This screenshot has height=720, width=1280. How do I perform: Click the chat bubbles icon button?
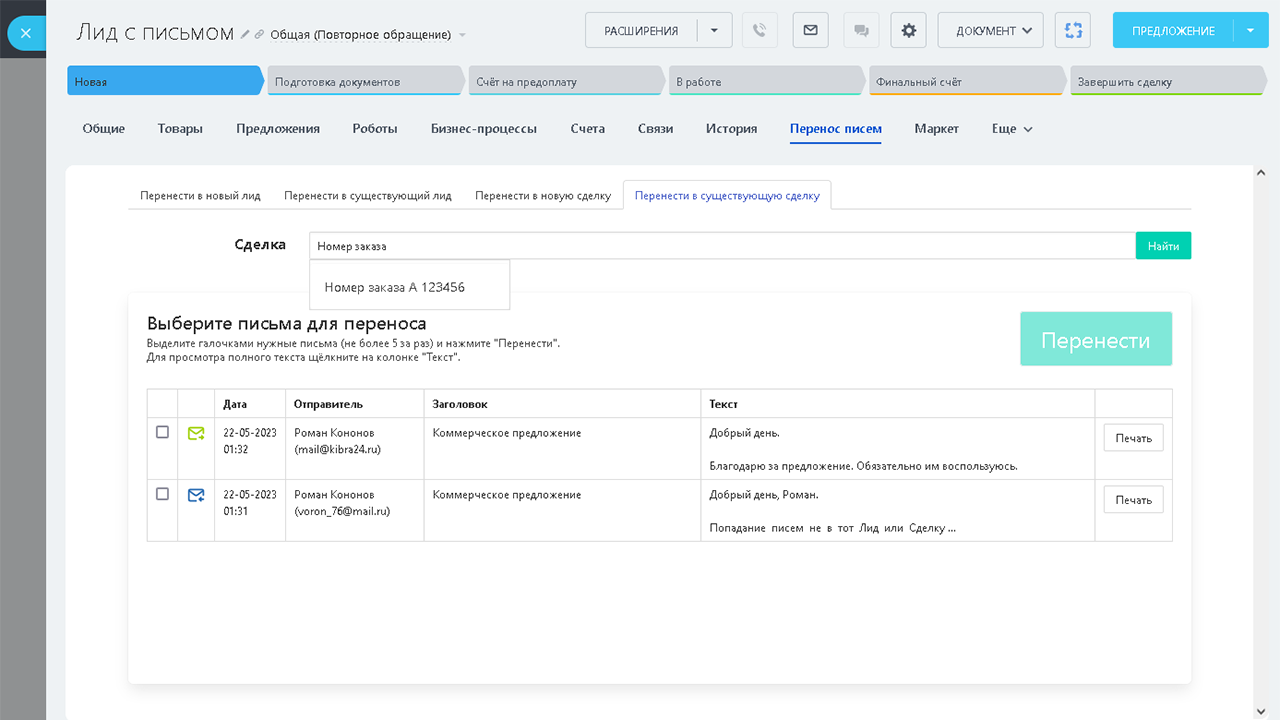(861, 31)
